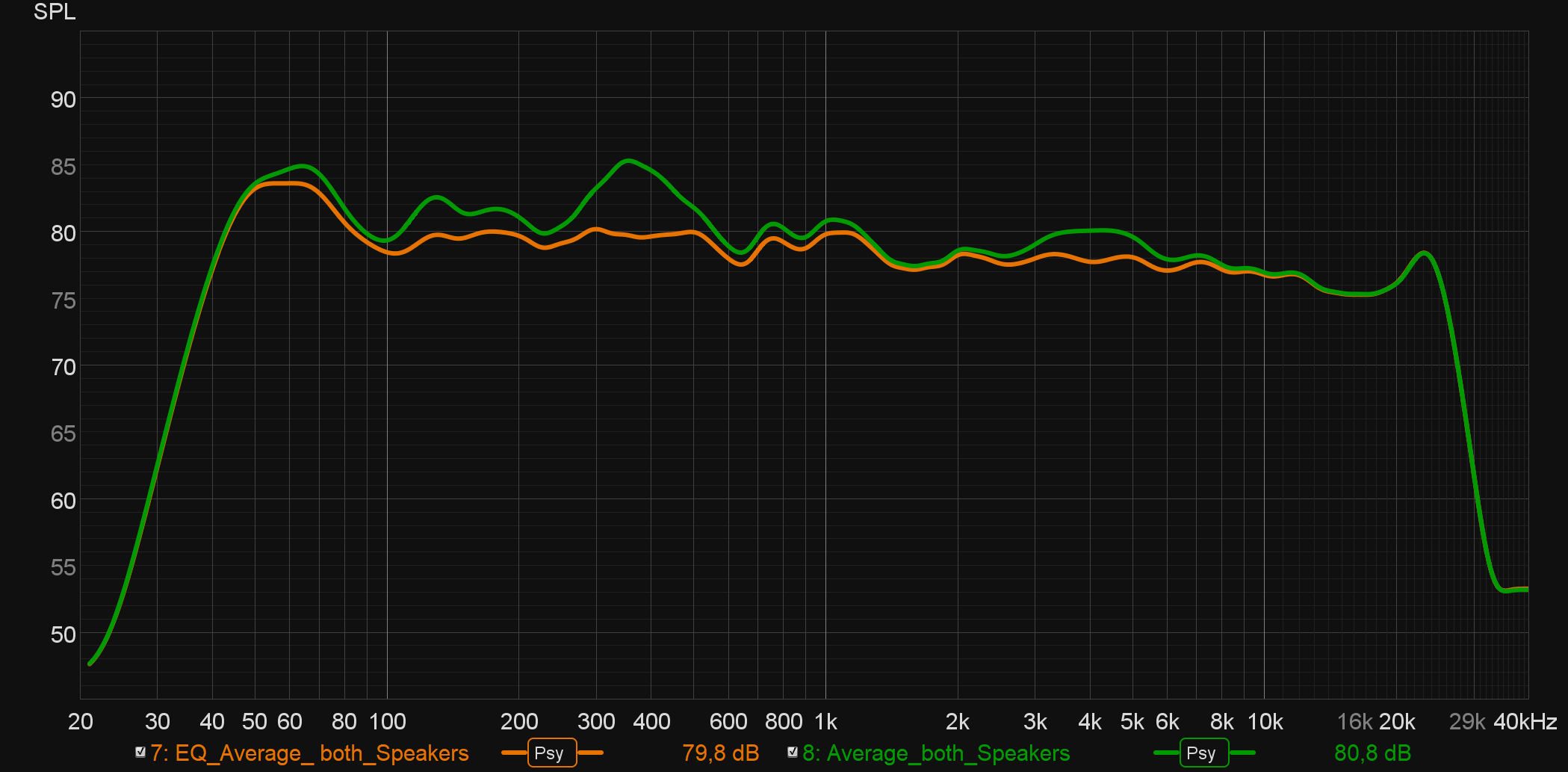The width and height of the screenshot is (1568, 772).
Task: Click the green Psy smoothing button
Action: pyautogui.click(x=1204, y=753)
